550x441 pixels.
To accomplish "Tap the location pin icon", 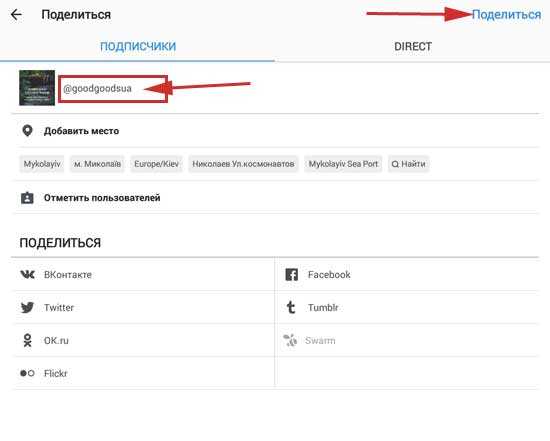I will pyautogui.click(x=27, y=131).
